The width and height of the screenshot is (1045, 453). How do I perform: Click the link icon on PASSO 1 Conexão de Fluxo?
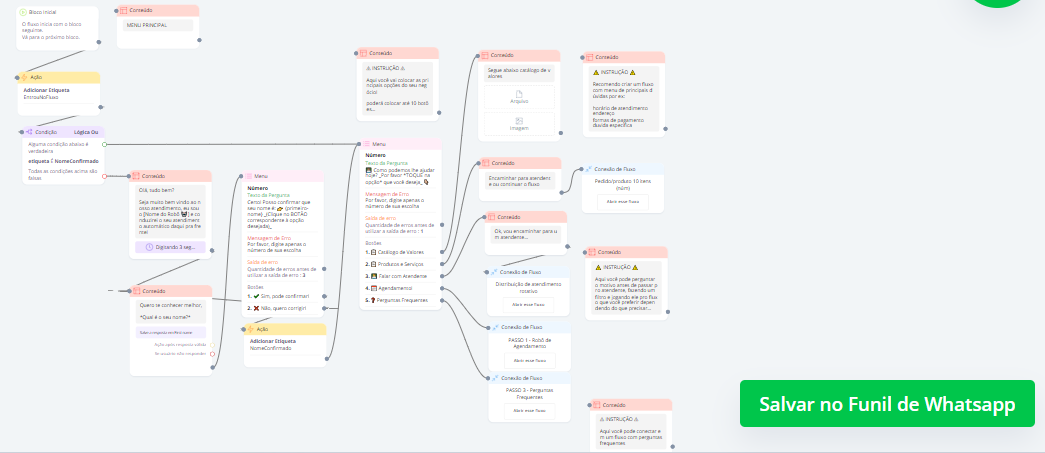pyautogui.click(x=494, y=327)
